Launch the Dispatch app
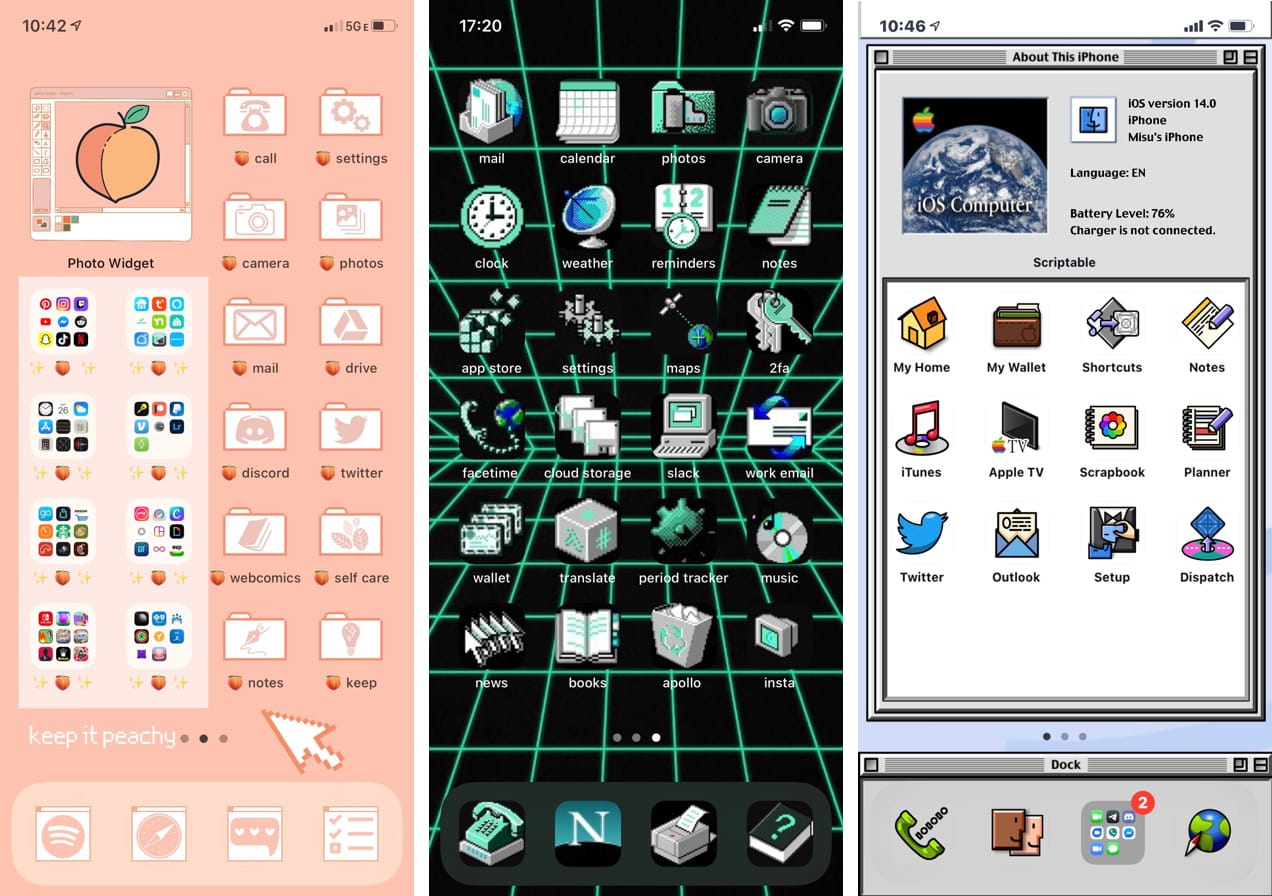This screenshot has width=1272, height=896. 1206,533
